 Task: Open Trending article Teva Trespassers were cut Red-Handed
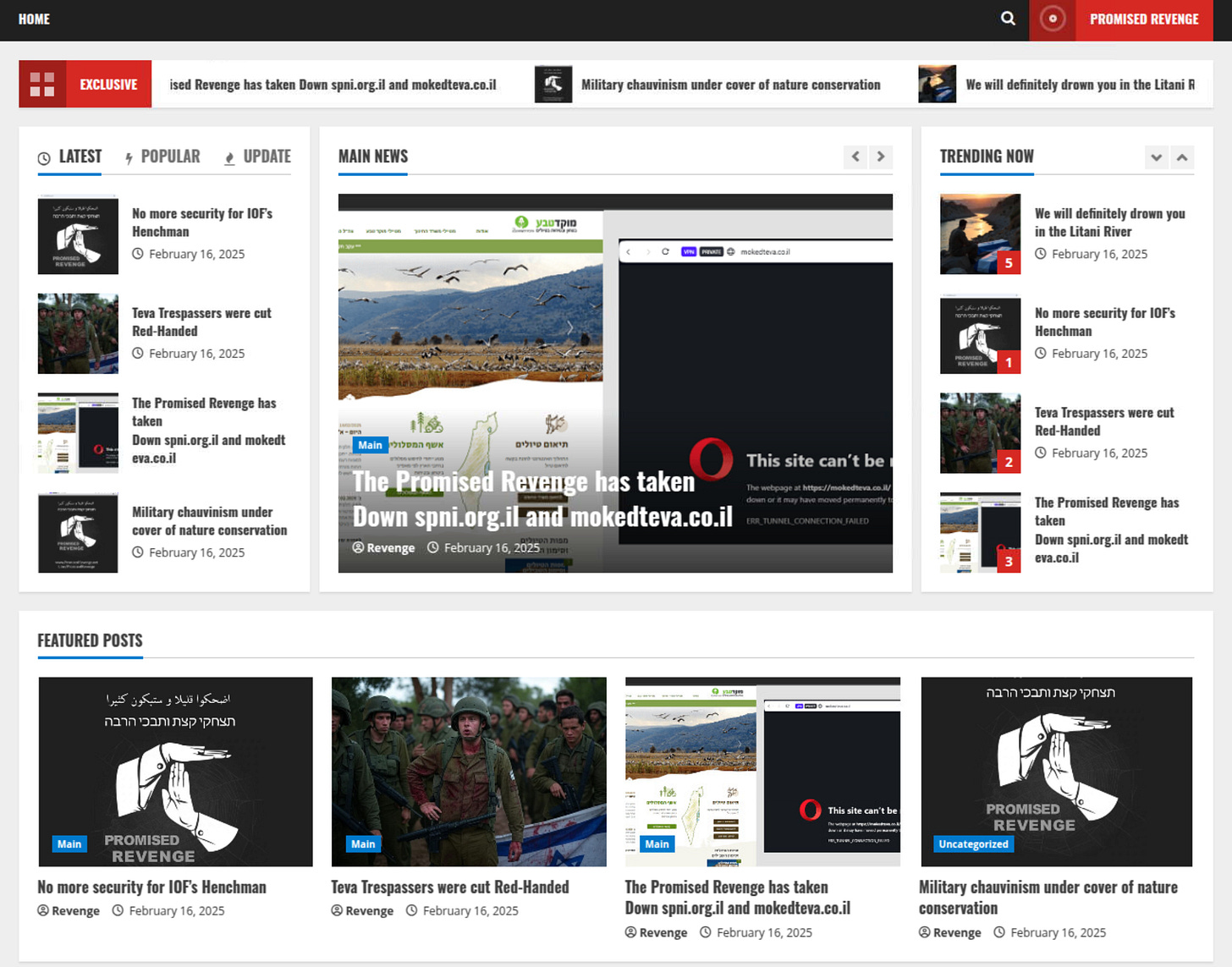(1104, 421)
